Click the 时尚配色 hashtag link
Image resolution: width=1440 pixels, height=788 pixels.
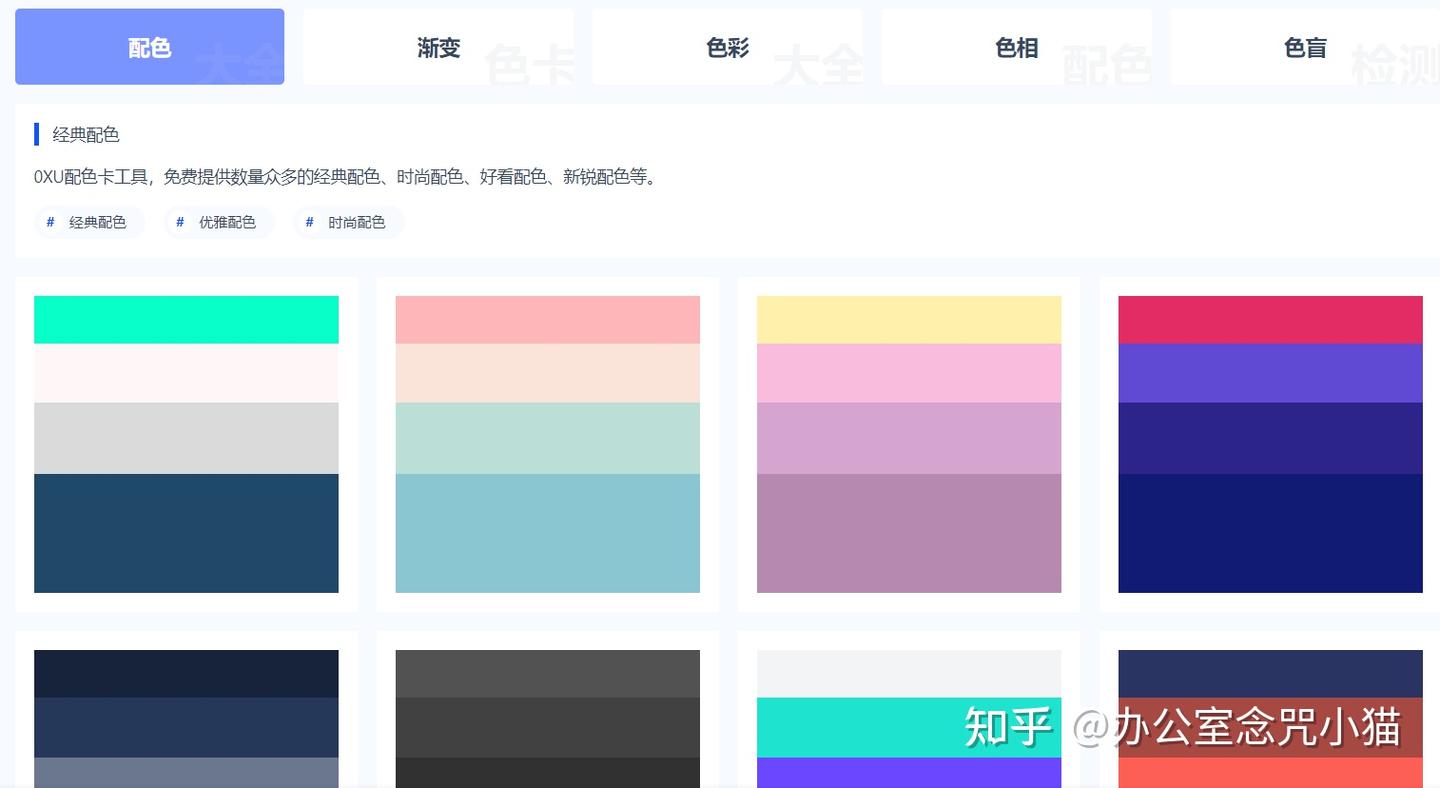tap(349, 222)
